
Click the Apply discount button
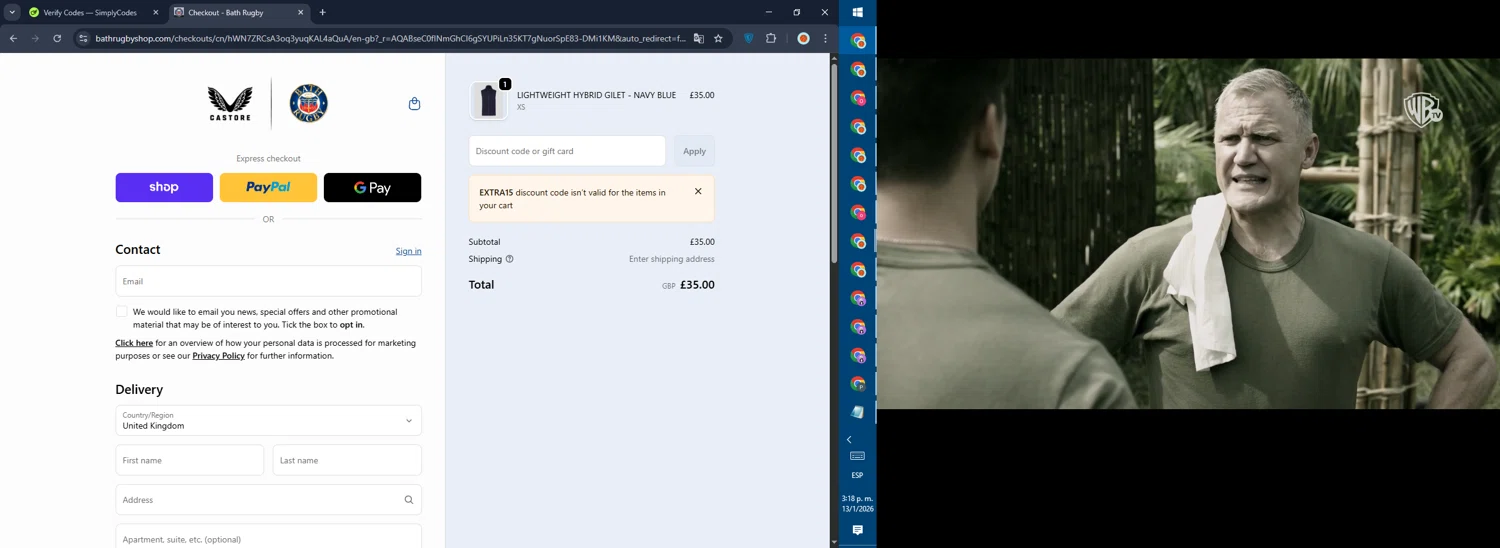pyautogui.click(x=694, y=151)
